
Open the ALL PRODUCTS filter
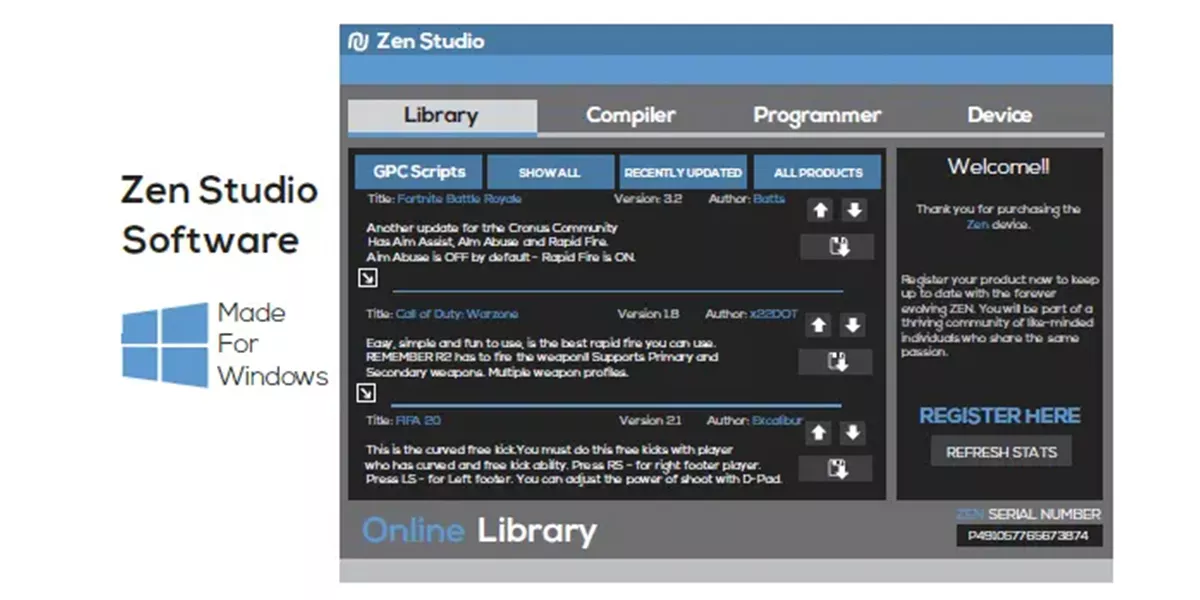pos(817,172)
